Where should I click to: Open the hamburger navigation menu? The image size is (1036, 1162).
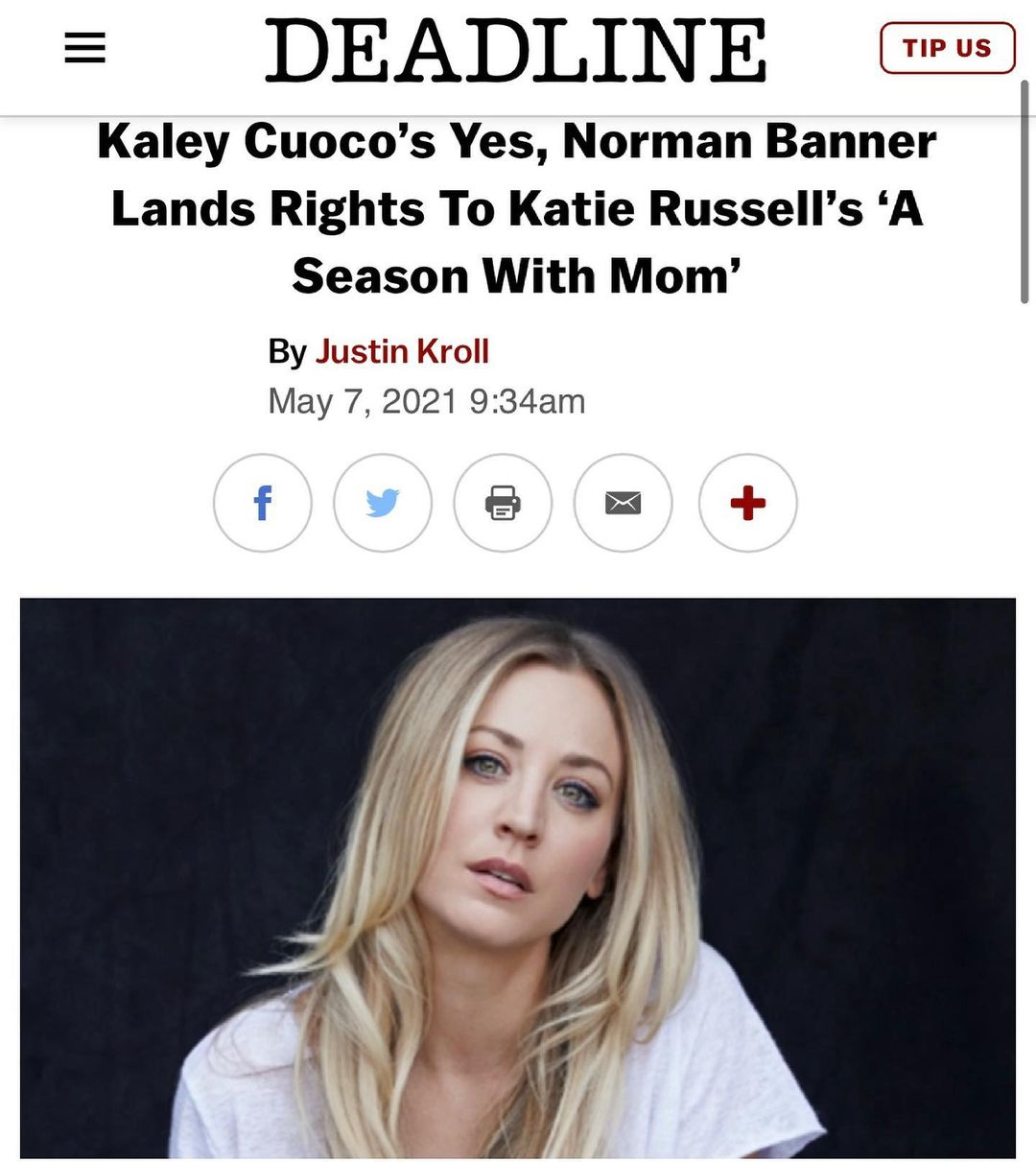click(84, 48)
